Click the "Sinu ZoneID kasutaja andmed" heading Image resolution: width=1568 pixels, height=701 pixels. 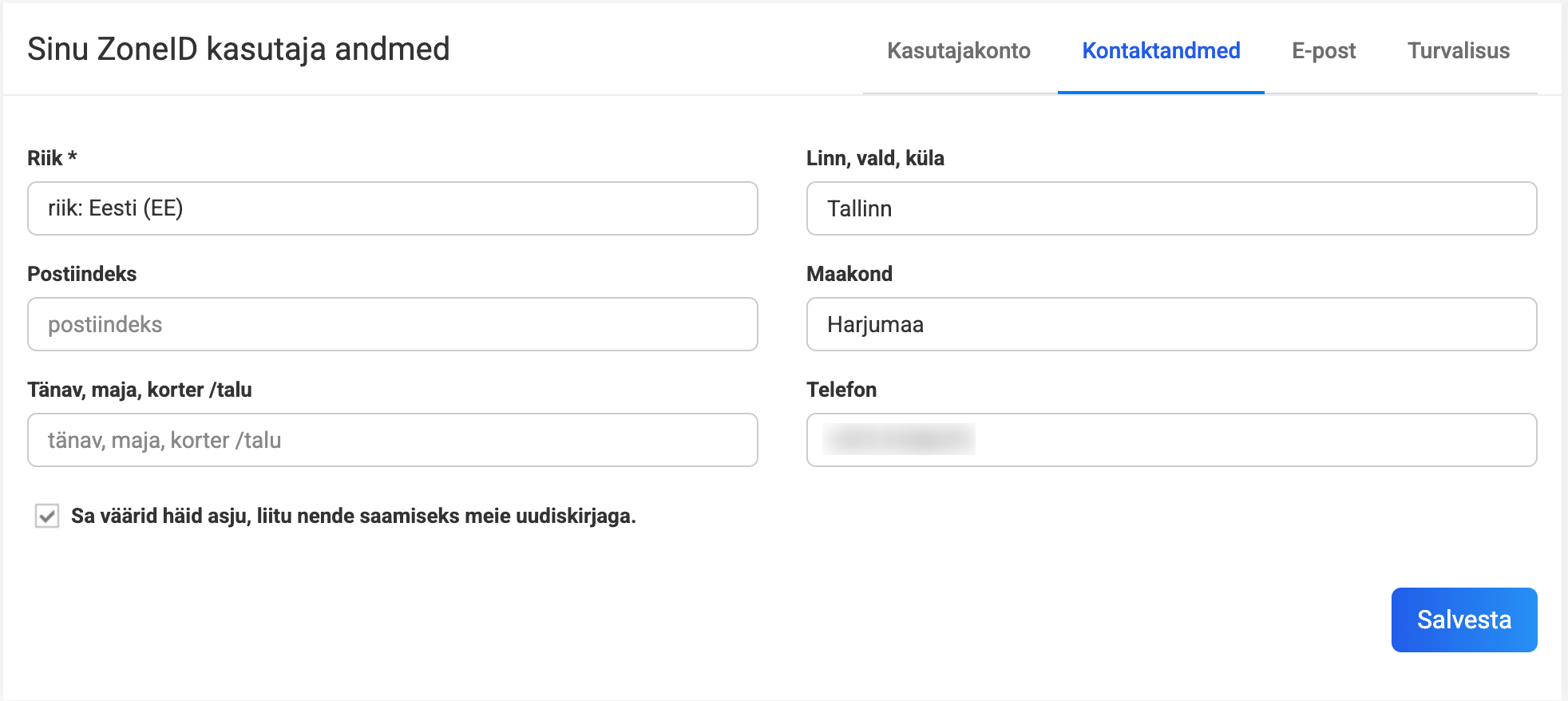pyautogui.click(x=238, y=50)
